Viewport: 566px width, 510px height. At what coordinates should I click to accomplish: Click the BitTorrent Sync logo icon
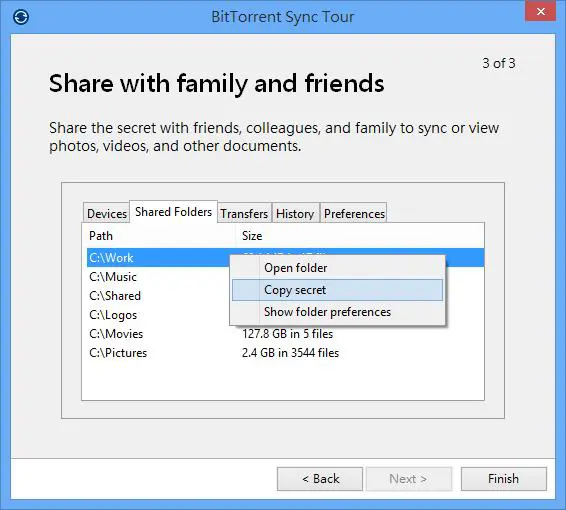coord(21,17)
